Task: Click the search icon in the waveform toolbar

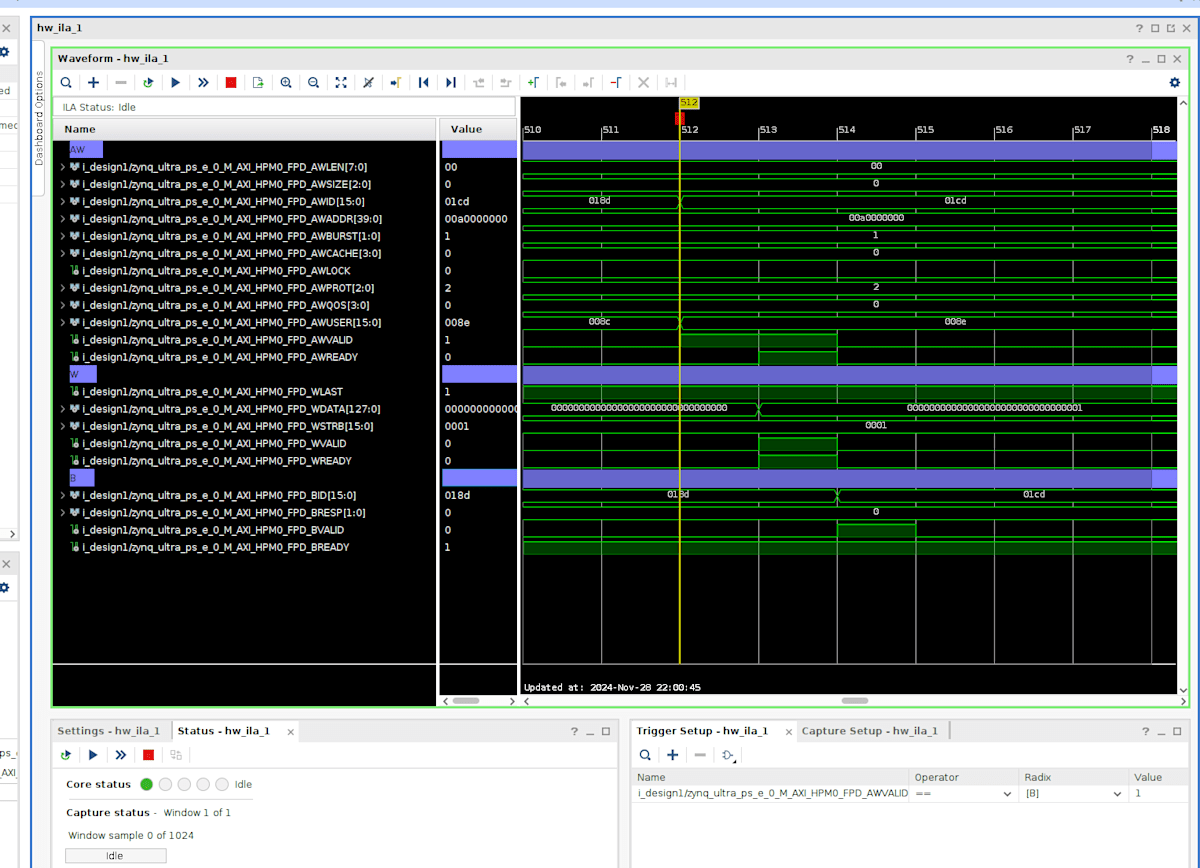Action: point(66,83)
